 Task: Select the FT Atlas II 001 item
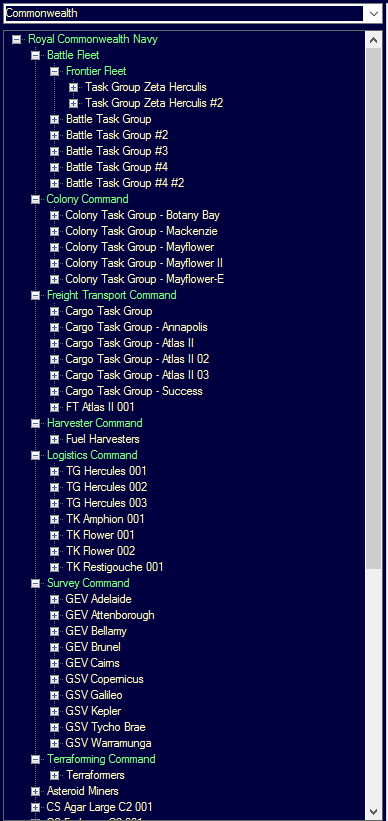(100, 407)
